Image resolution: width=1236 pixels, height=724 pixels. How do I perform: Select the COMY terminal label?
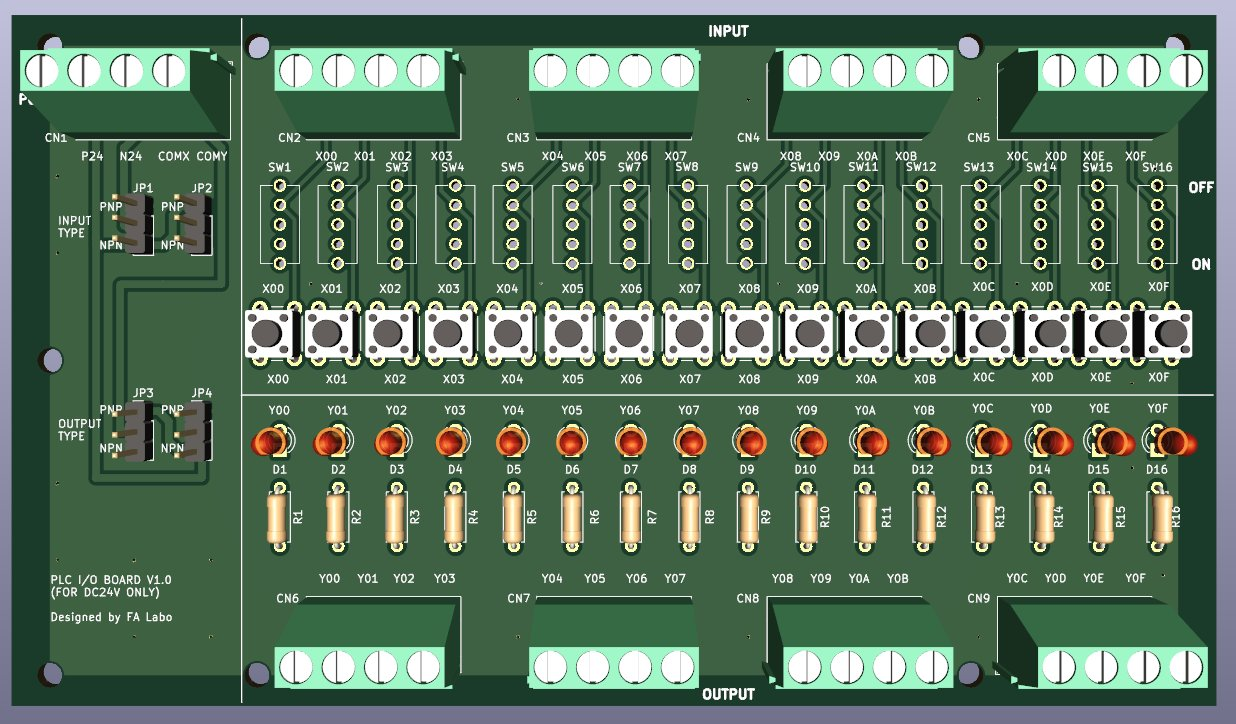point(212,157)
